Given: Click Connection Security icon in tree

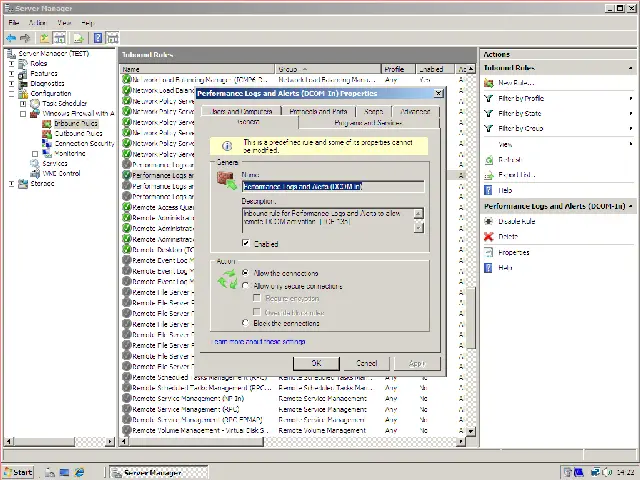Looking at the screenshot, I should click(47, 143).
